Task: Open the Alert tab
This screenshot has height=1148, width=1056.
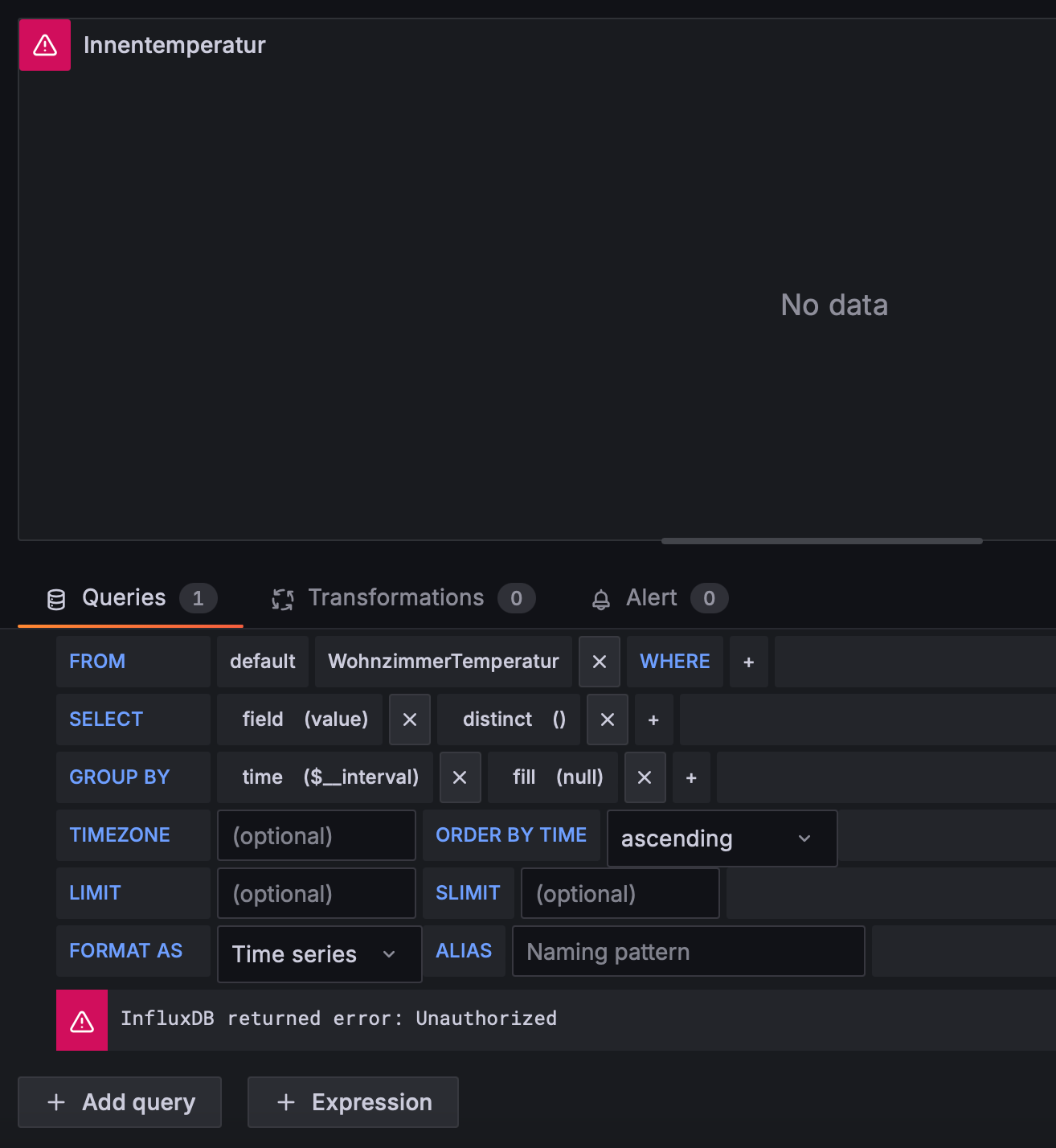Action: pos(659,598)
